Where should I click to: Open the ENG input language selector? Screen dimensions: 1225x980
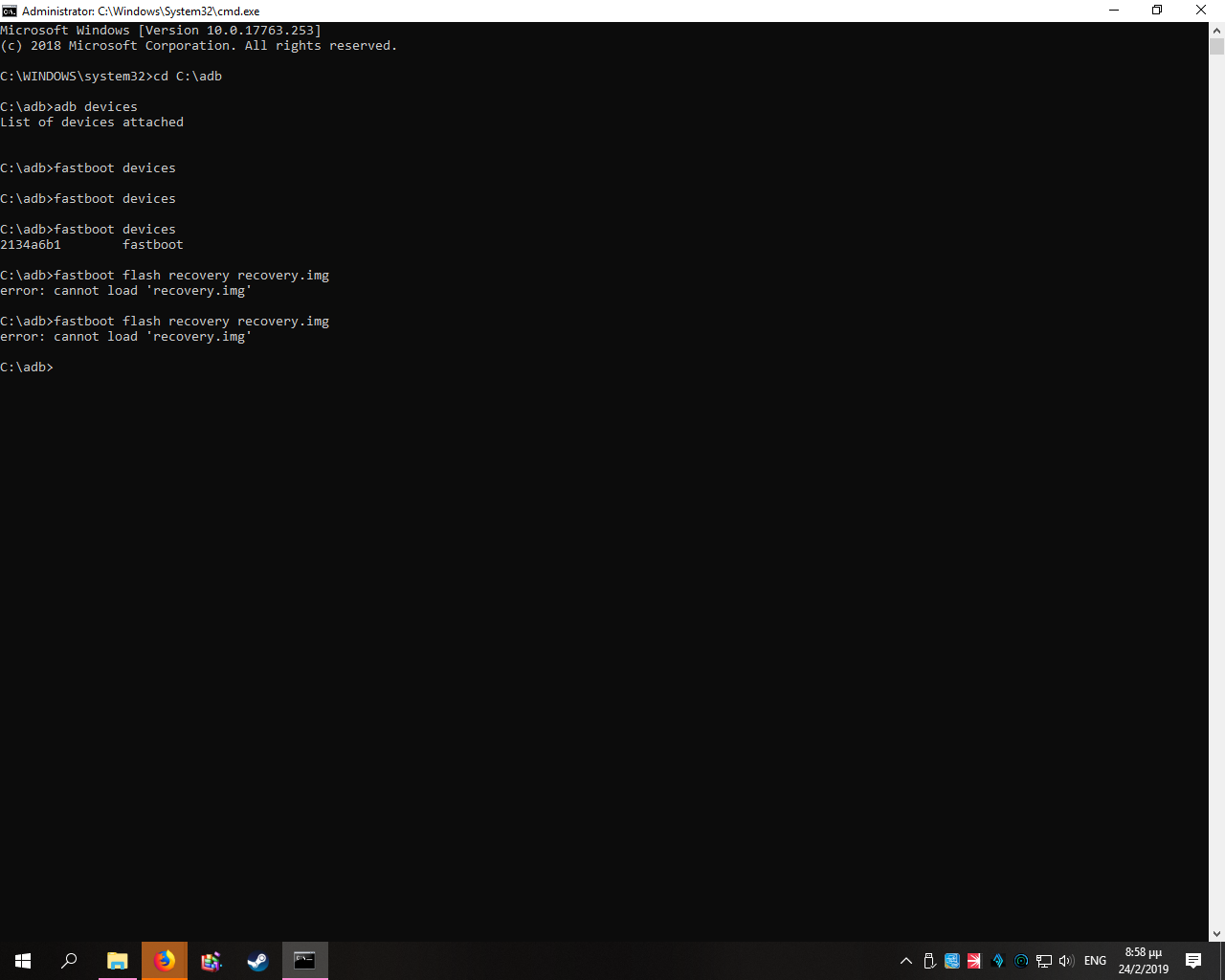(x=1095, y=961)
